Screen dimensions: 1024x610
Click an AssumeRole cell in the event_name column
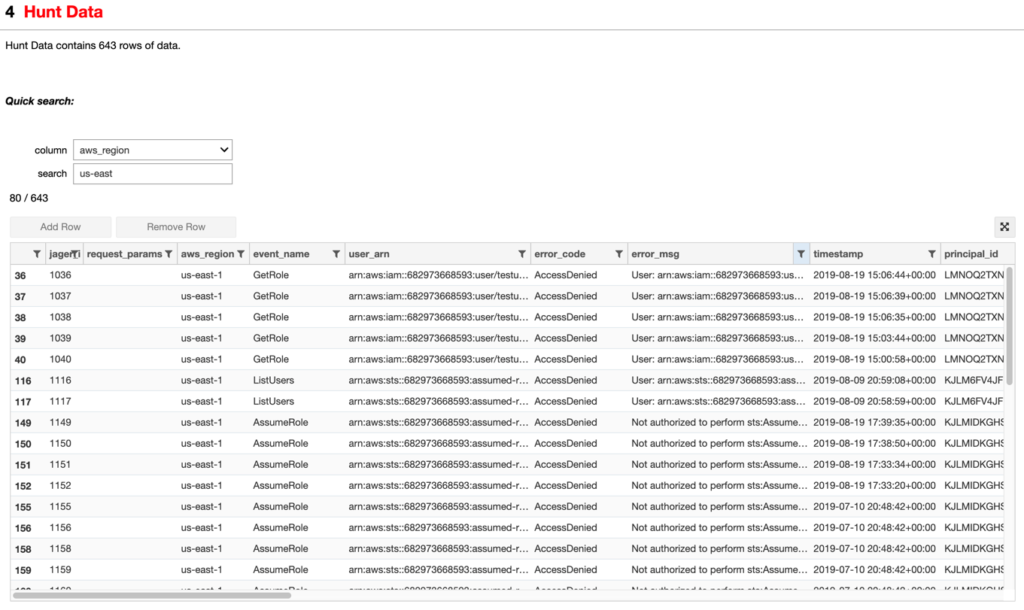281,422
